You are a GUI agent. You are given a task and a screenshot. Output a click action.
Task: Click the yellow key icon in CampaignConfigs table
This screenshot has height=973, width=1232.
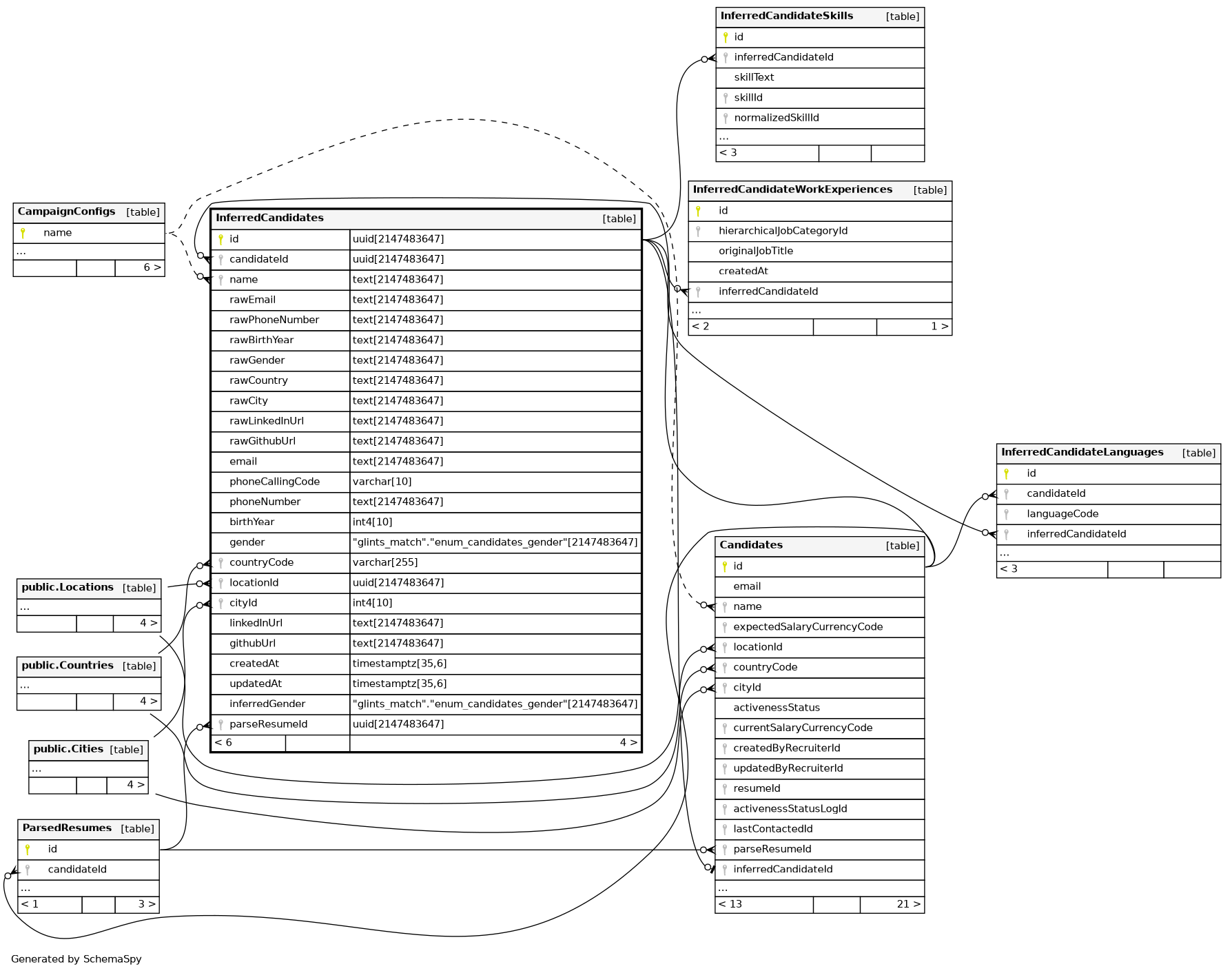(x=23, y=234)
